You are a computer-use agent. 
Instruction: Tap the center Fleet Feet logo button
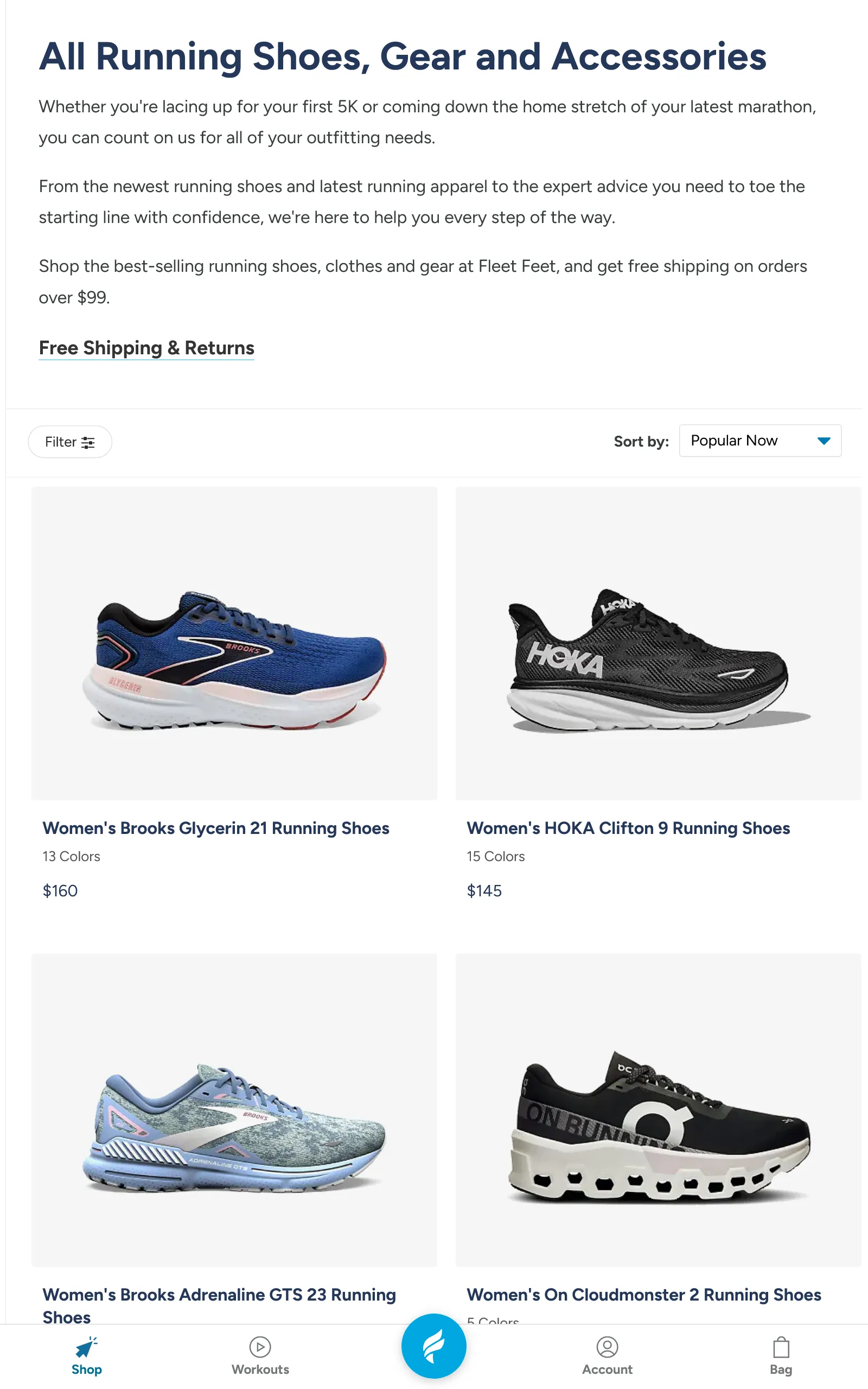click(x=433, y=1346)
